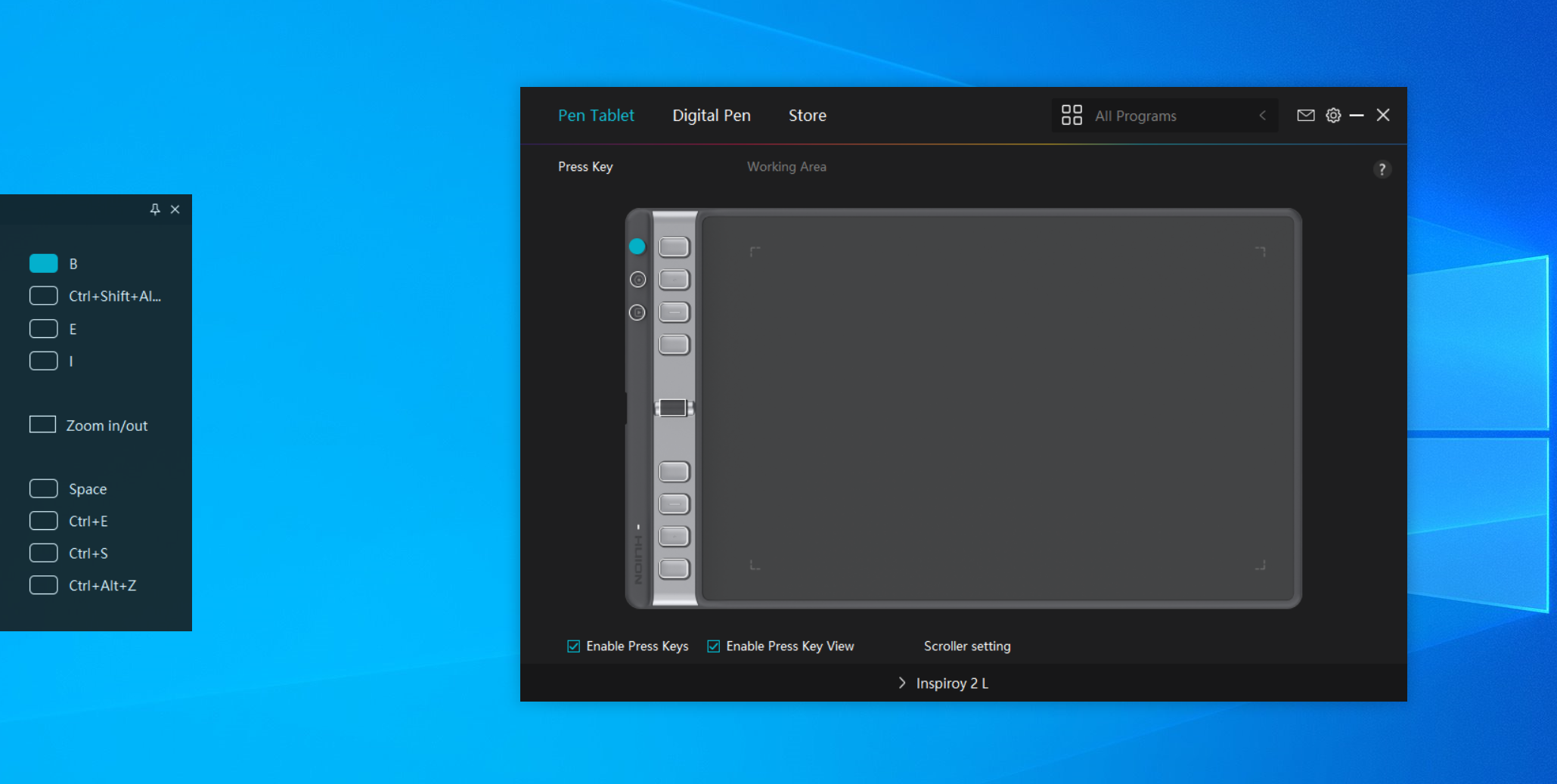Screen dimensions: 1557x784
Task: Click the active teal mode indicator
Action: (637, 246)
